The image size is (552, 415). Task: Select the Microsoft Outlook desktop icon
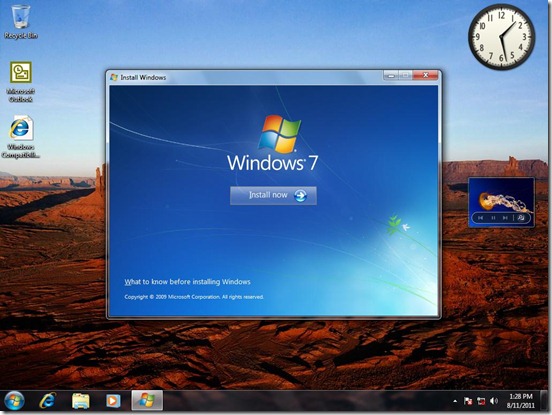[20, 82]
